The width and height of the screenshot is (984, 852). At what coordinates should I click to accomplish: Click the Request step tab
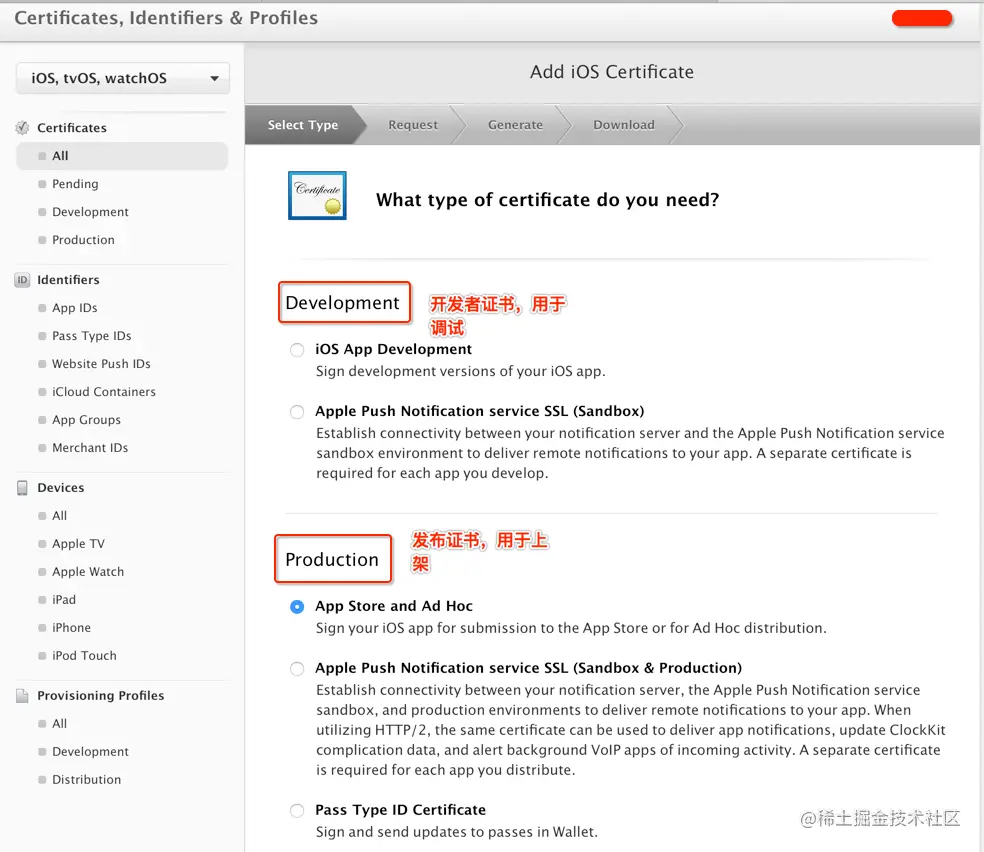pyautogui.click(x=413, y=125)
